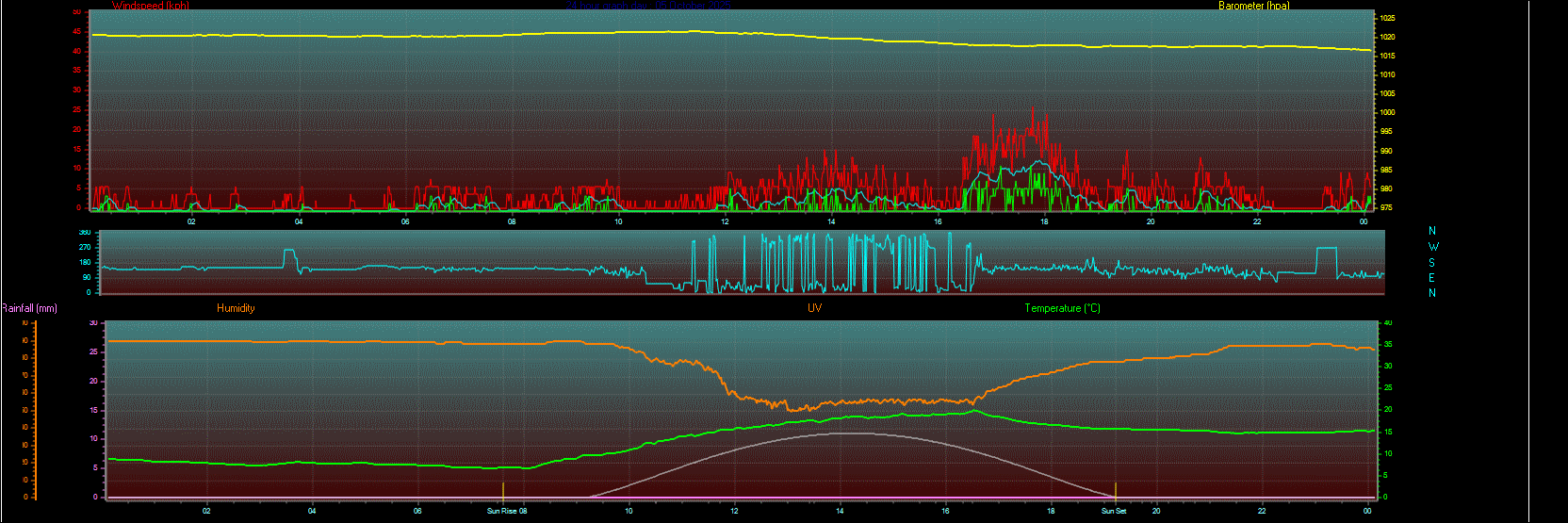This screenshot has height=523, width=1568.
Task: Click the Sun Rise marker on bottom graph
Action: 503,491
